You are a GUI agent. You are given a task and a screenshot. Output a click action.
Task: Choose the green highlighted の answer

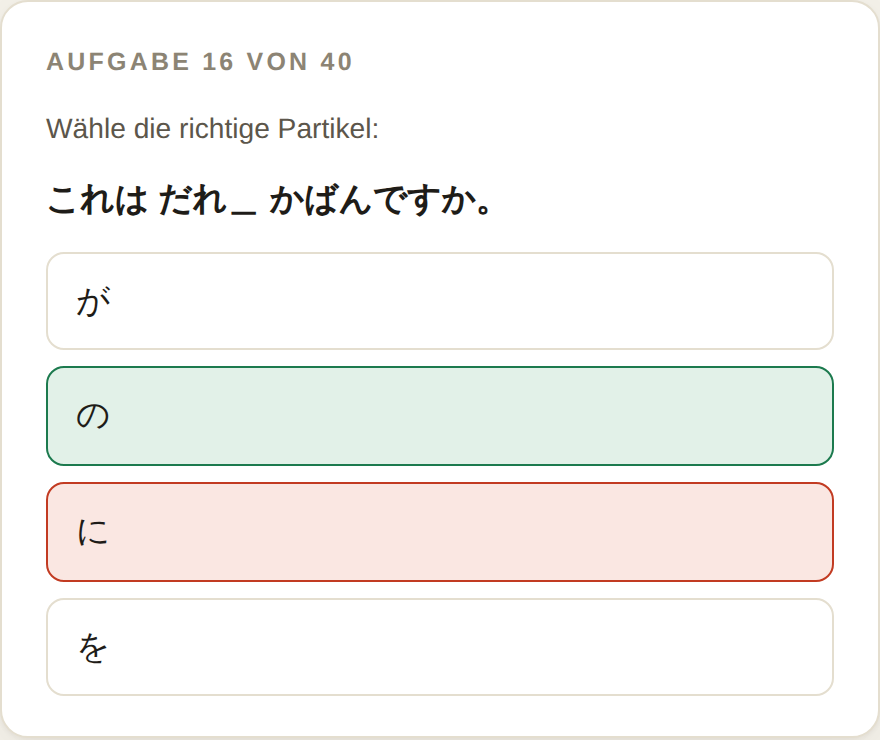(x=440, y=416)
